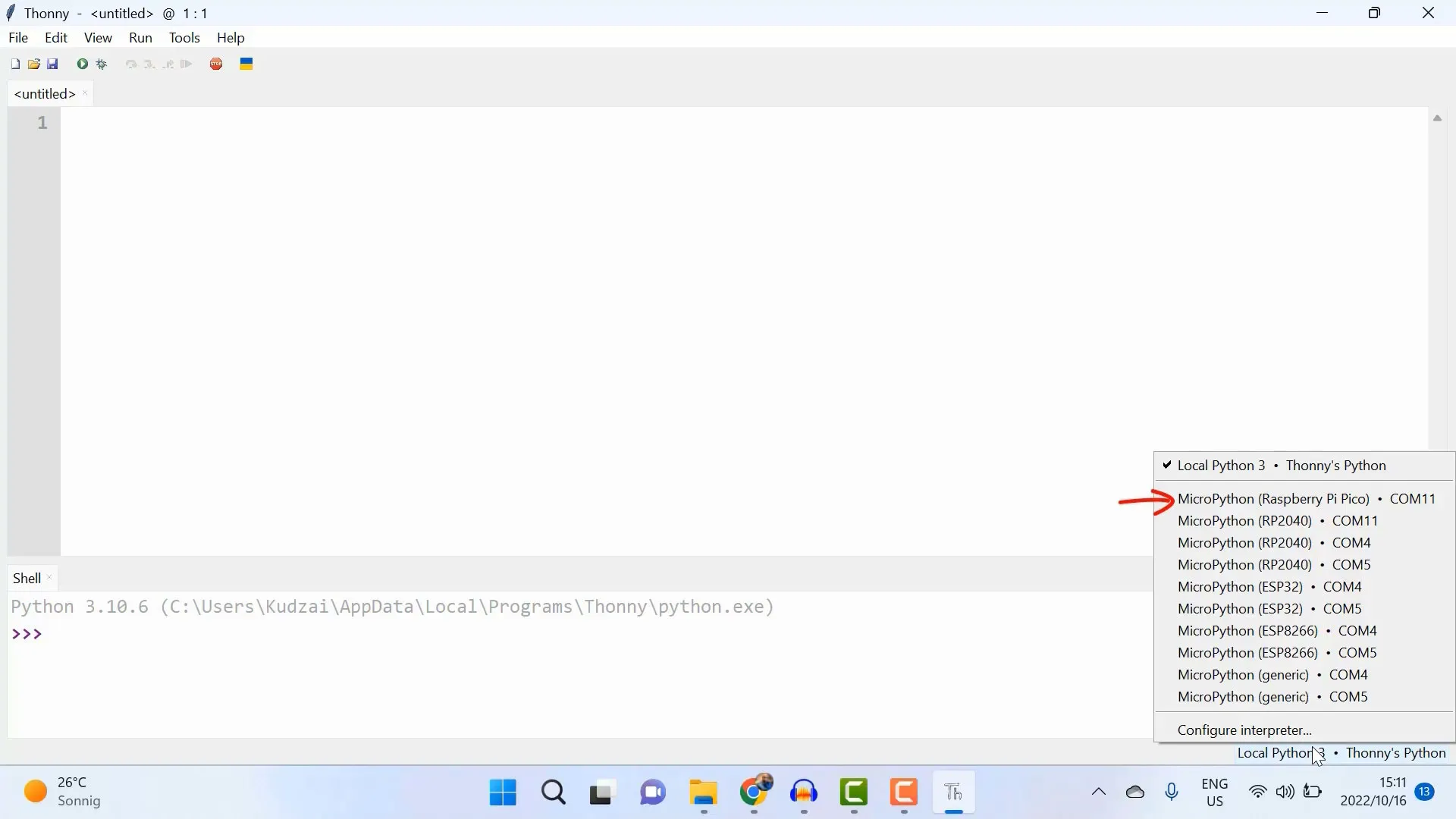Choose MicroPython (ESP8266) COM4
The height and width of the screenshot is (819, 1456).
(1304, 631)
